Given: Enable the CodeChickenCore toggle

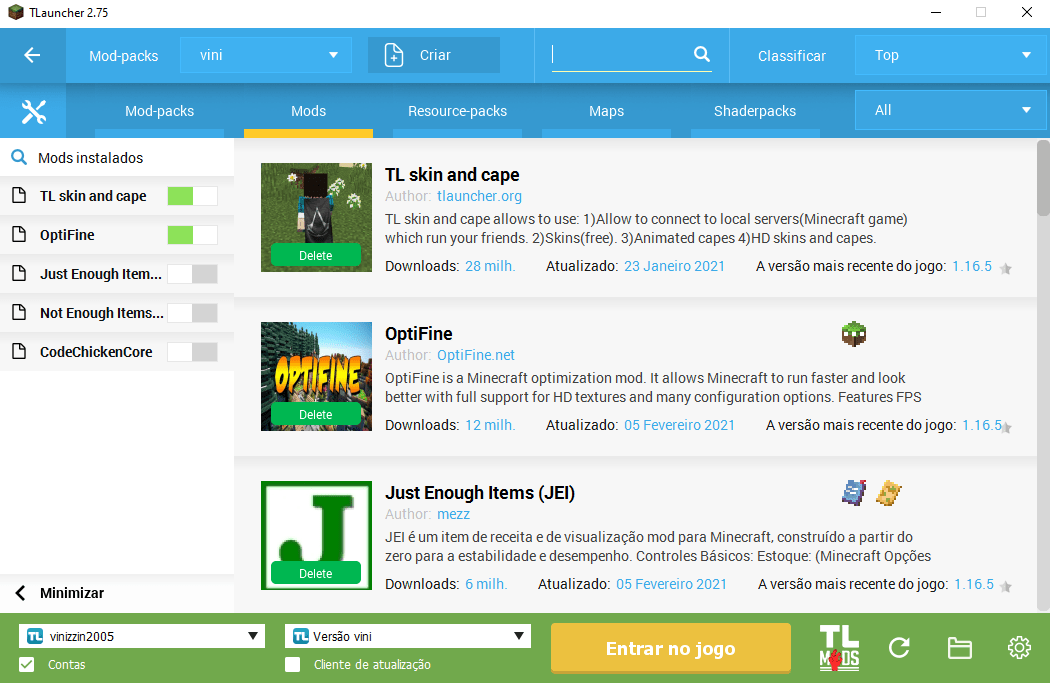Looking at the screenshot, I should point(192,351).
